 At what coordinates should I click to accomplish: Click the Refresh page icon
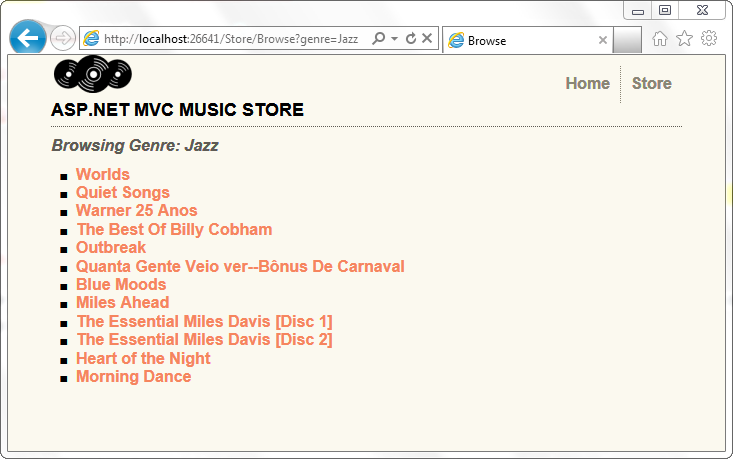410,39
